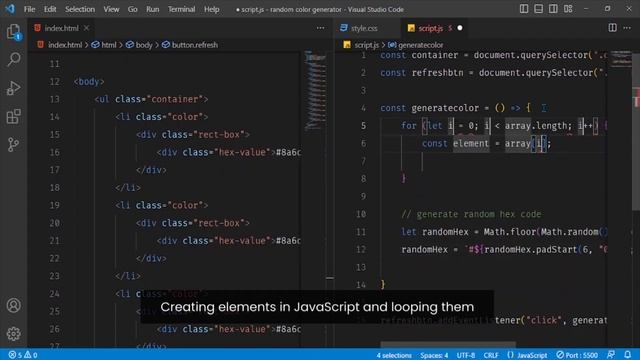Toggle panel layout icon in title bar
The image size is (640, 360).
[538, 9]
